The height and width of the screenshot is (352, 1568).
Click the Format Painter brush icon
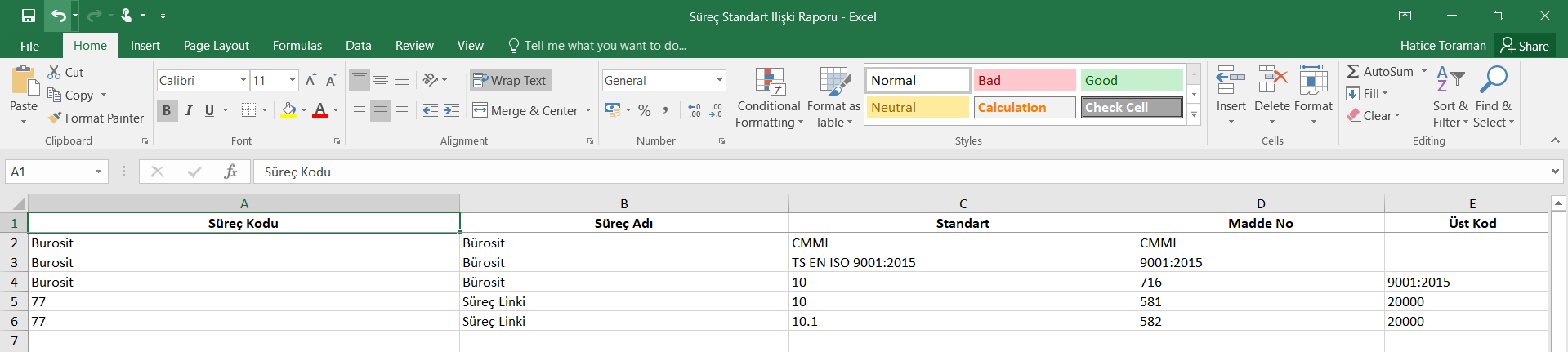pyautogui.click(x=55, y=118)
